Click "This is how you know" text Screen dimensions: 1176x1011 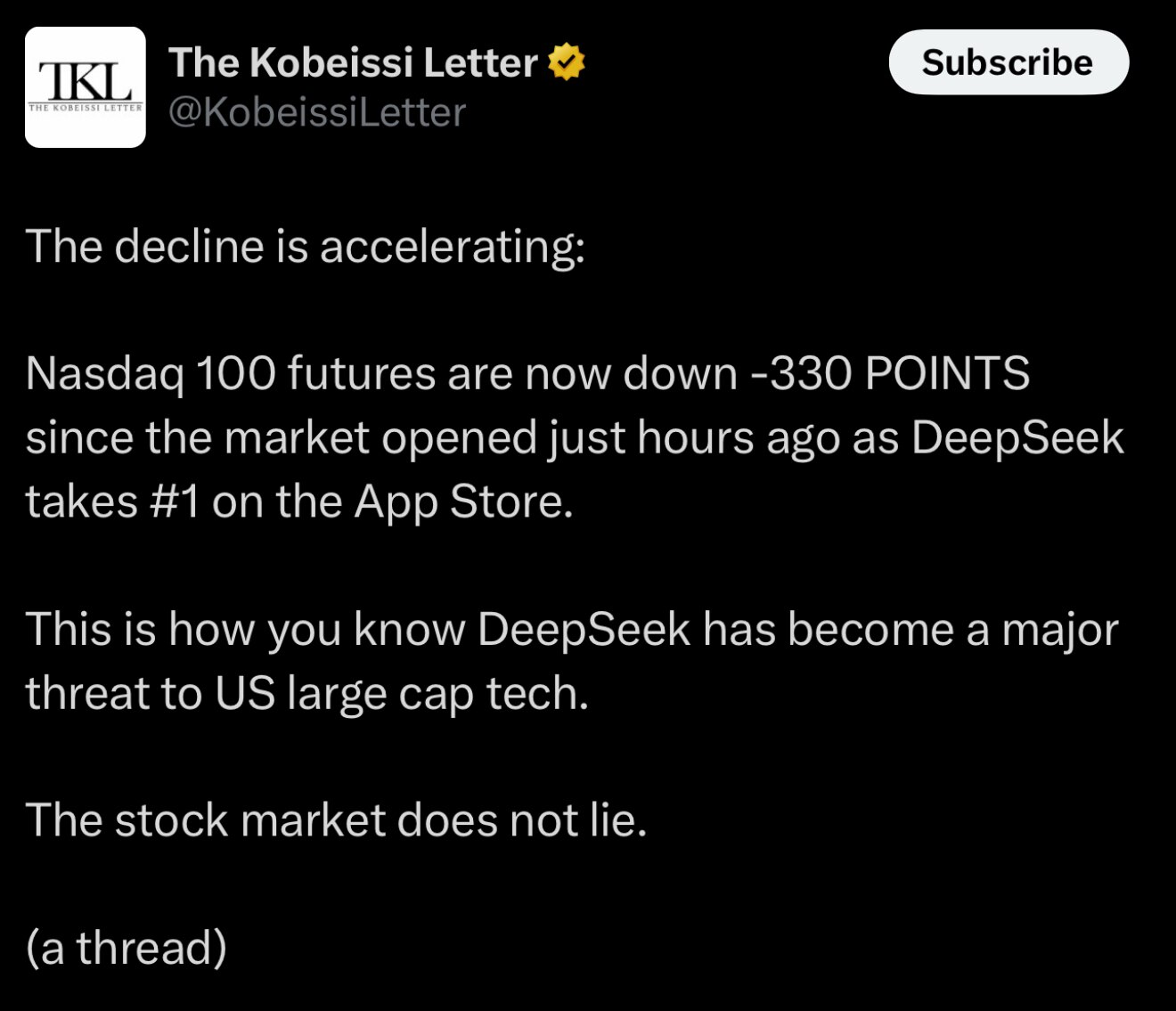click(x=245, y=630)
